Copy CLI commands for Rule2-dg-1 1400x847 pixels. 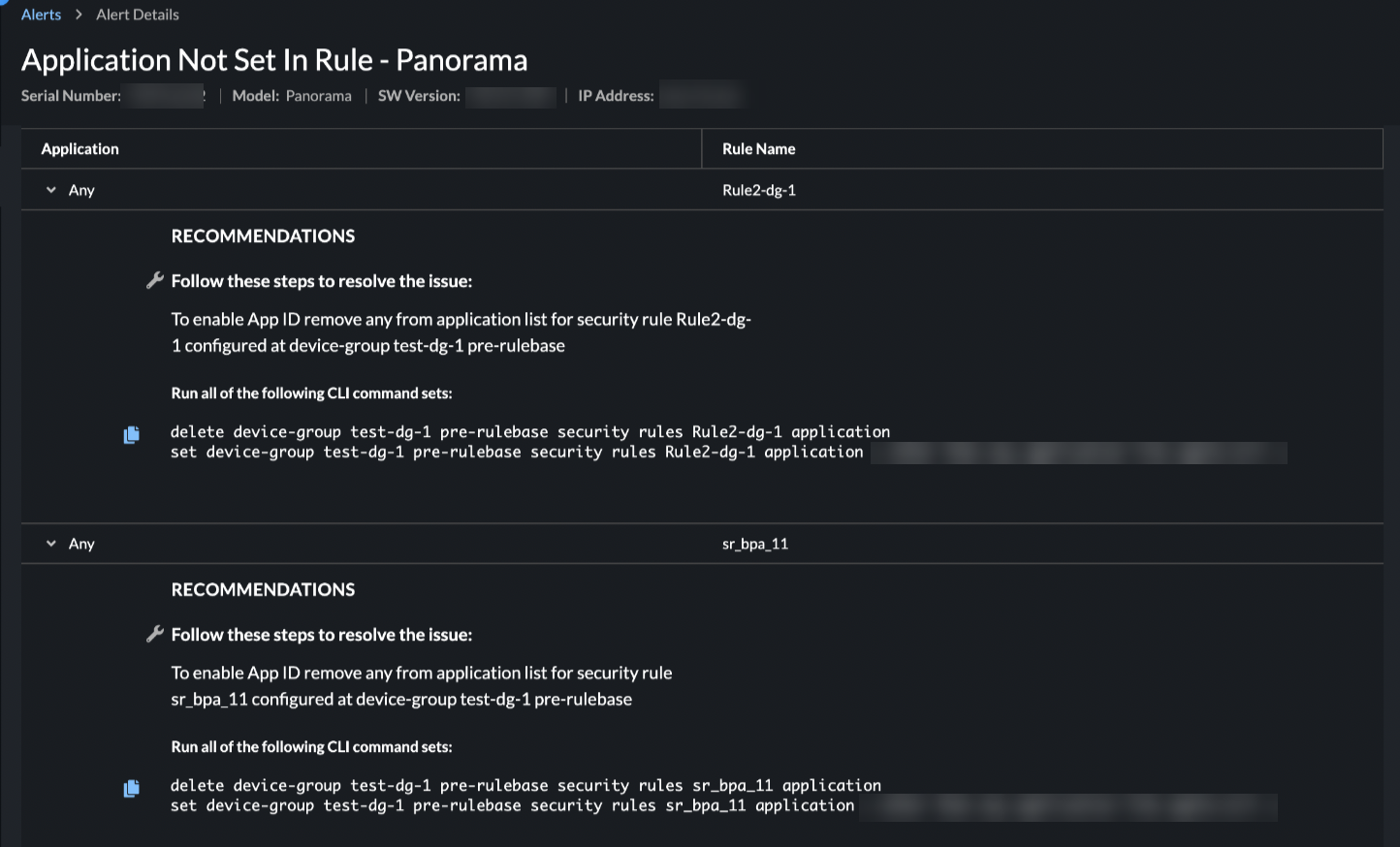(132, 434)
